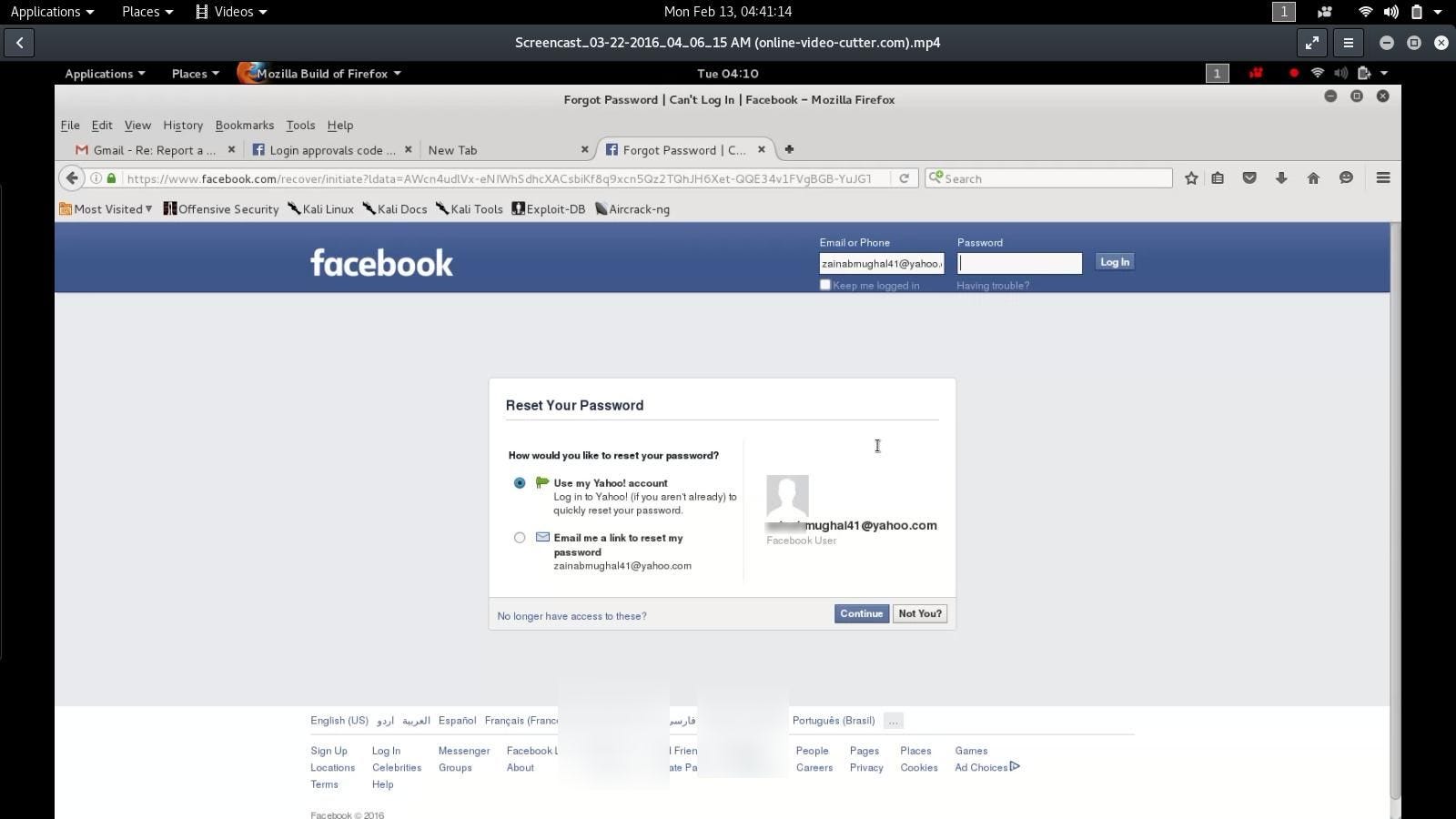This screenshot has height=819, width=1456.
Task: Click the Firefox back navigation arrow
Action: pyautogui.click(x=72, y=178)
